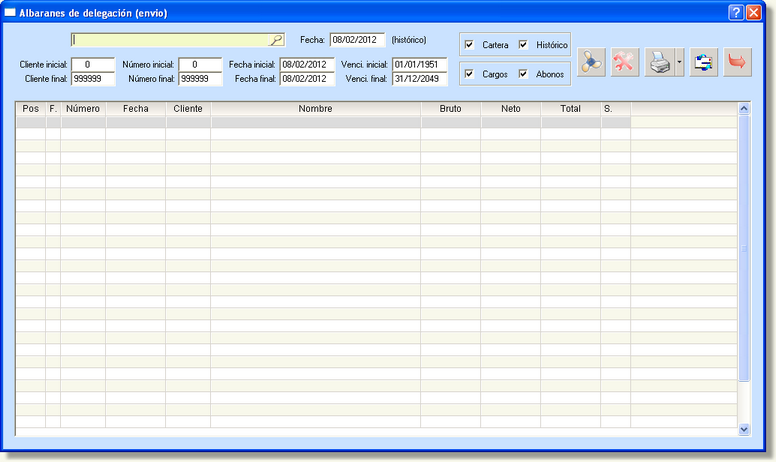
Task: Click the scrollbar up arrow
Action: 744,108
